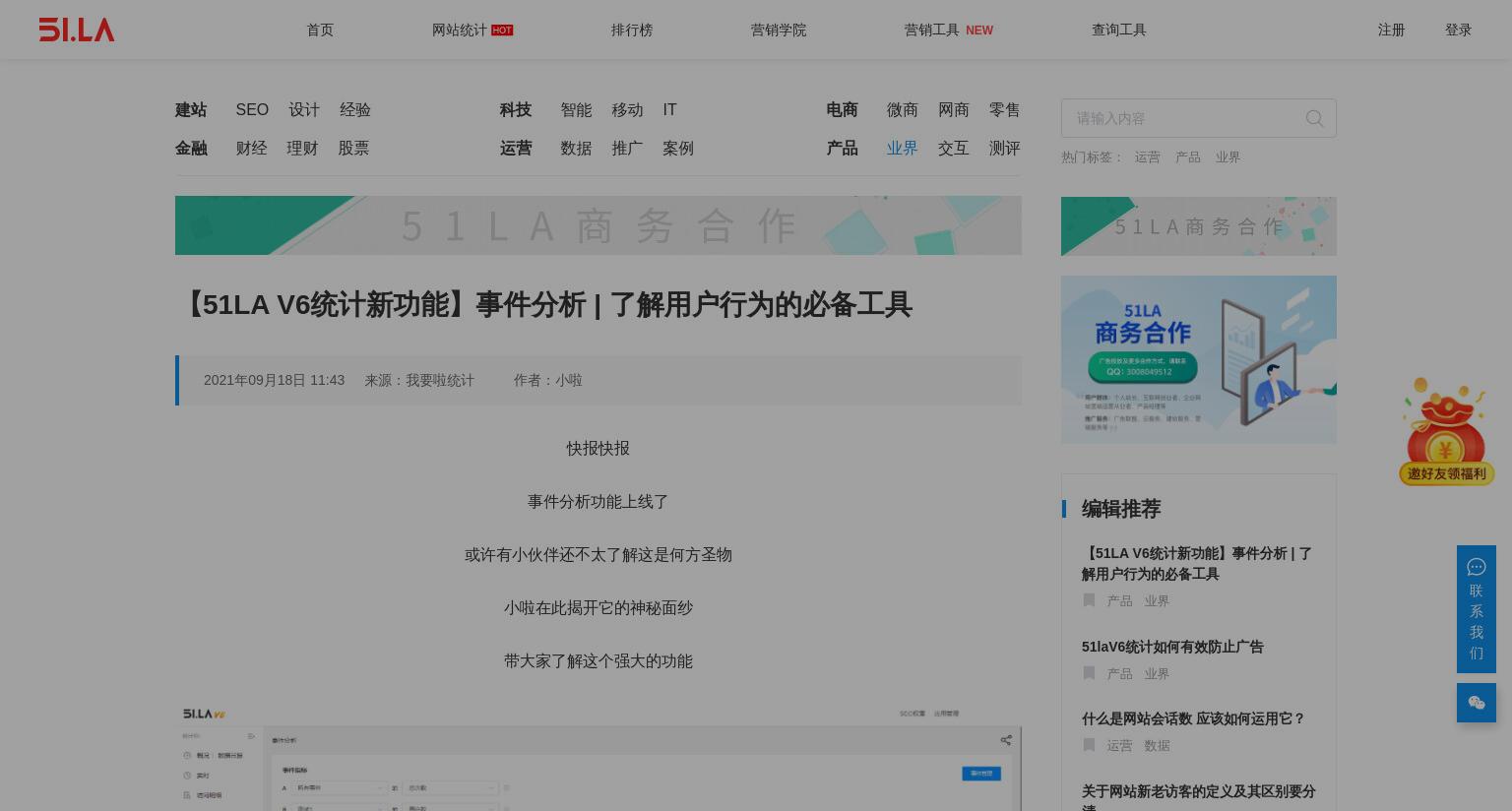Screen dimensions: 1512x811
Task: Select 案例 subcategory
Action: point(678,149)
